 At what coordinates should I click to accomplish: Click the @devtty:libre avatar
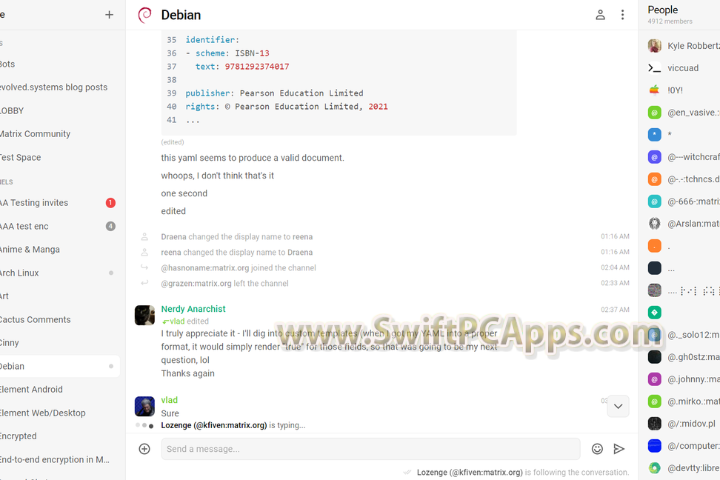pyautogui.click(x=654, y=468)
